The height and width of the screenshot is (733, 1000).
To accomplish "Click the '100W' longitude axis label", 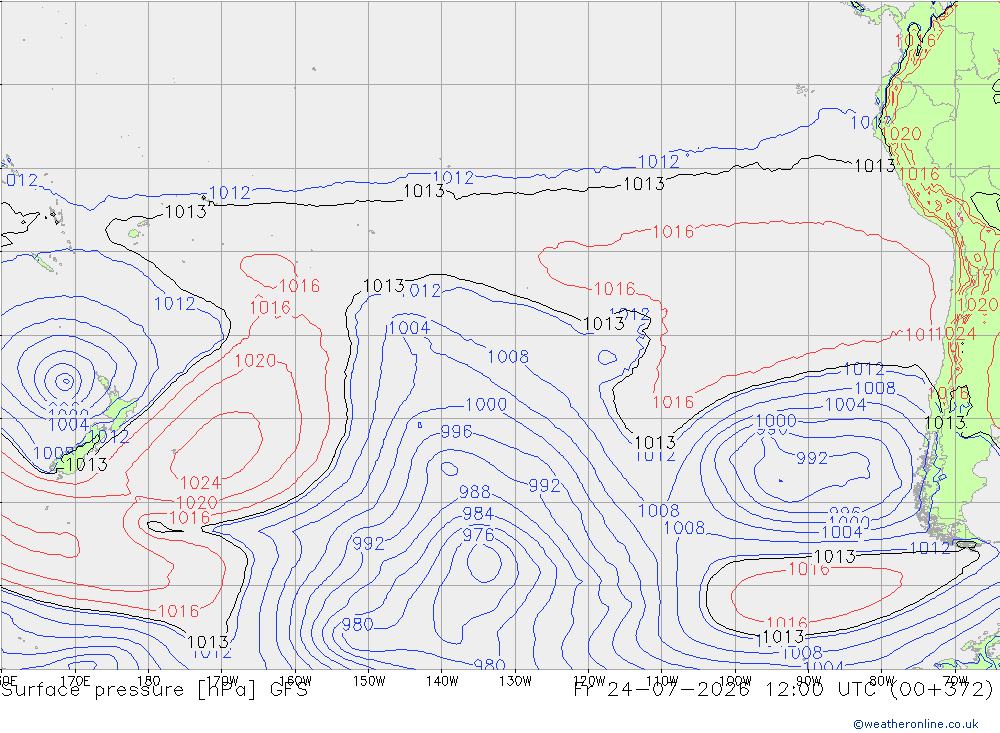I will pyautogui.click(x=735, y=681).
